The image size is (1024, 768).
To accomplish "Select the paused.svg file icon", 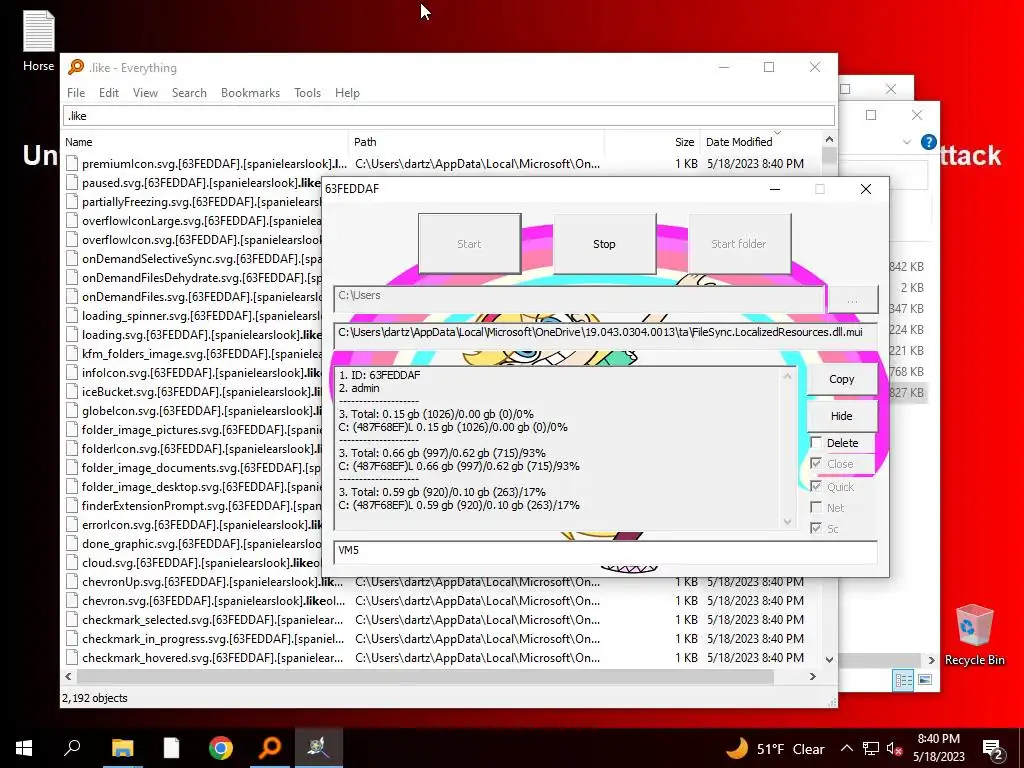I will click(x=72, y=182).
